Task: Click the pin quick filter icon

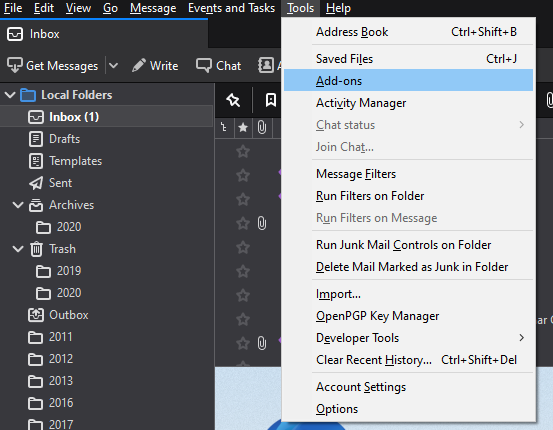Action: click(233, 100)
